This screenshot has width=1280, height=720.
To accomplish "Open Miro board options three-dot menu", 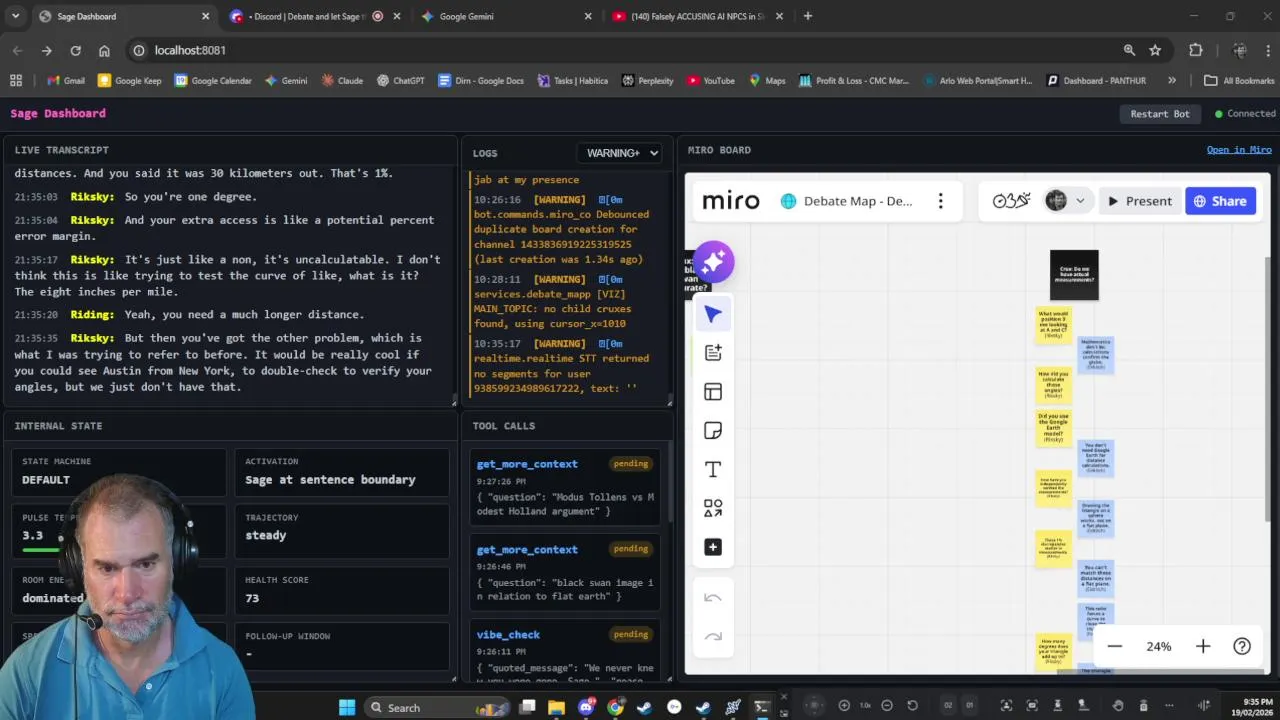I will (940, 201).
